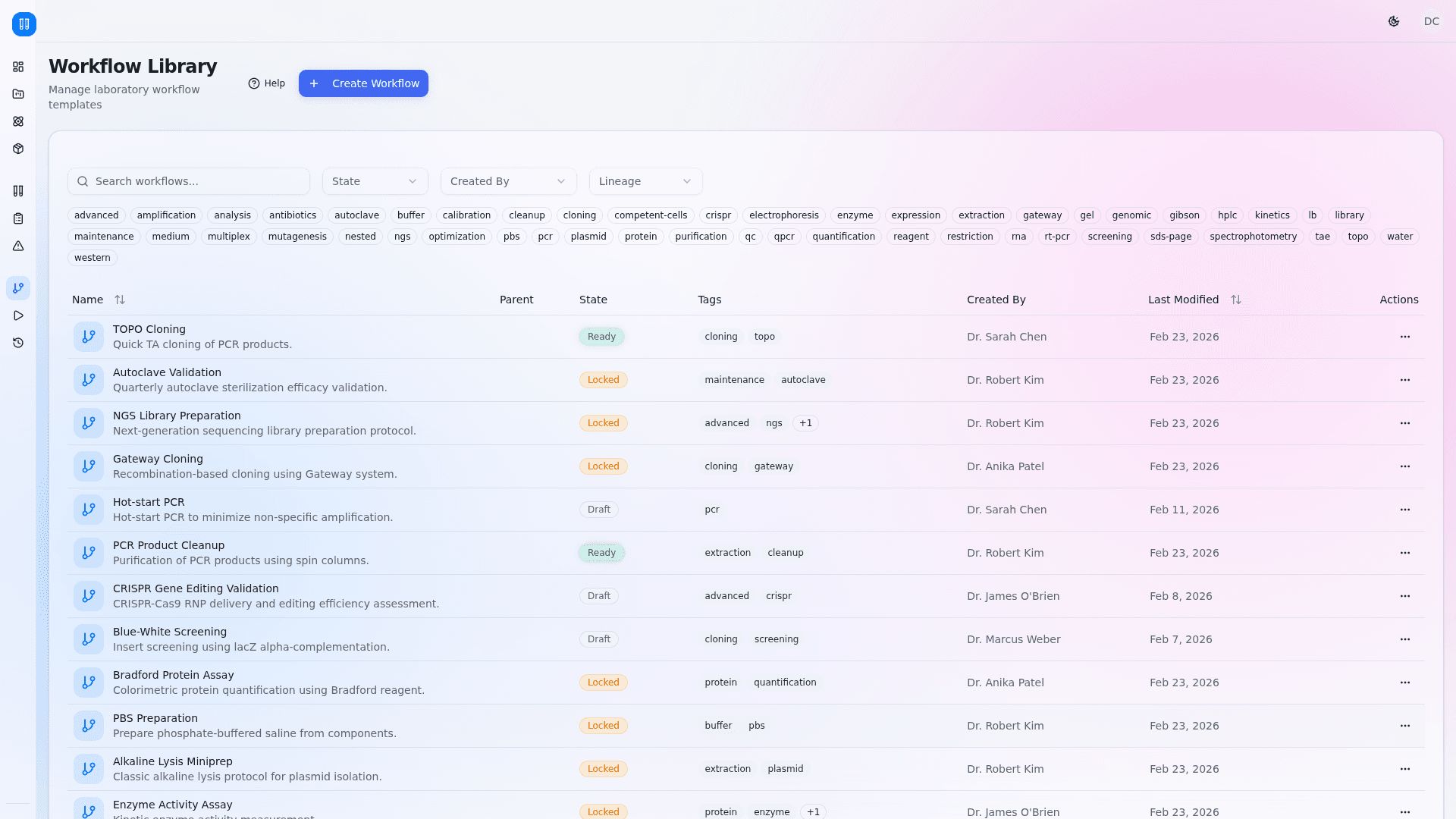Toggle dark mode with the moon icon
Screen dimensions: 1456x819
(x=1394, y=21)
